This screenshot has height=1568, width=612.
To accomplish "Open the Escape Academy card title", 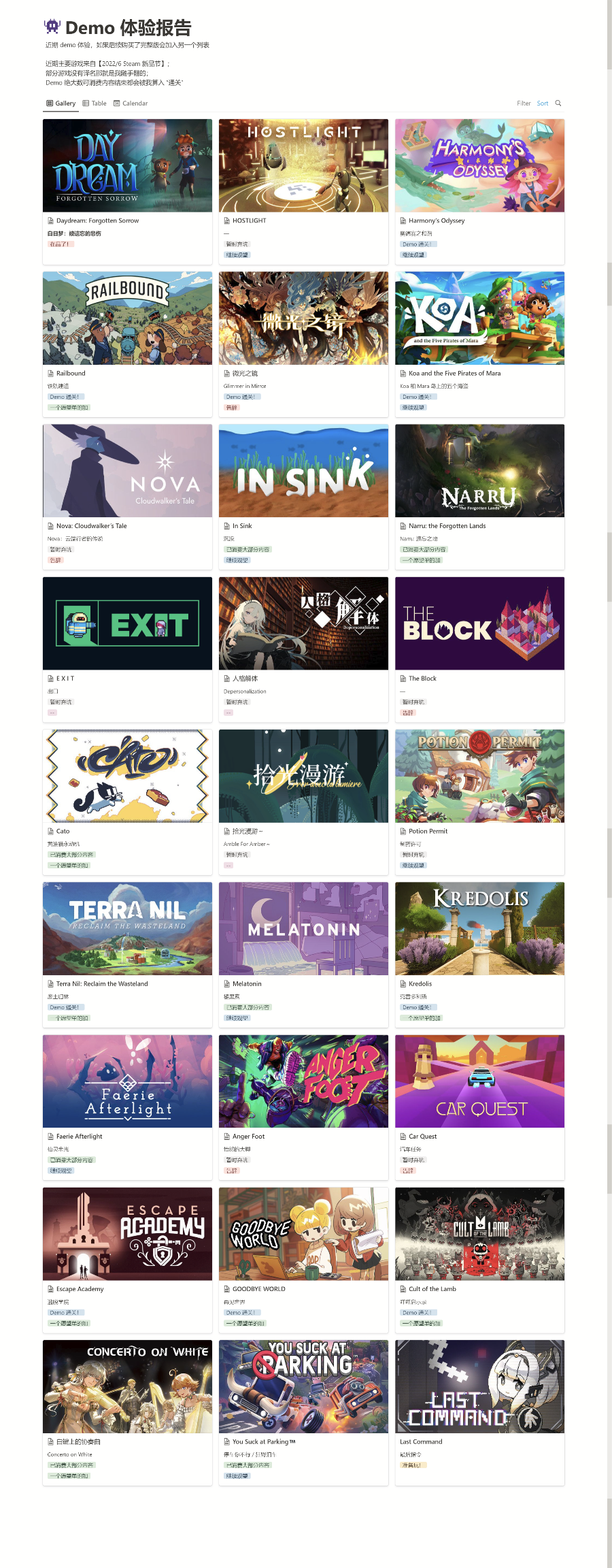I will click(80, 1289).
